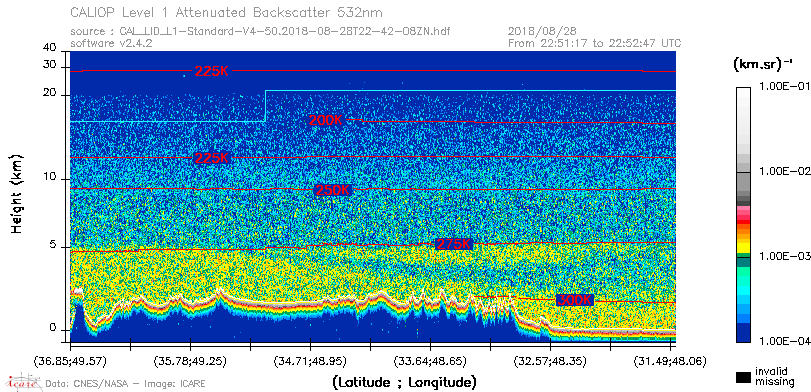Click the colorbar unit label '(km.sr)-1'
The image size is (811, 392).
click(763, 64)
